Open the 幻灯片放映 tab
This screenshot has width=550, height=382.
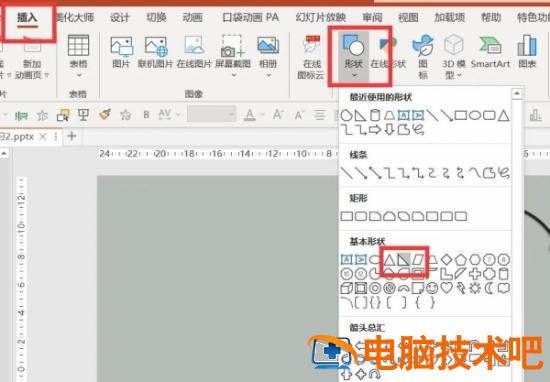[x=321, y=17]
